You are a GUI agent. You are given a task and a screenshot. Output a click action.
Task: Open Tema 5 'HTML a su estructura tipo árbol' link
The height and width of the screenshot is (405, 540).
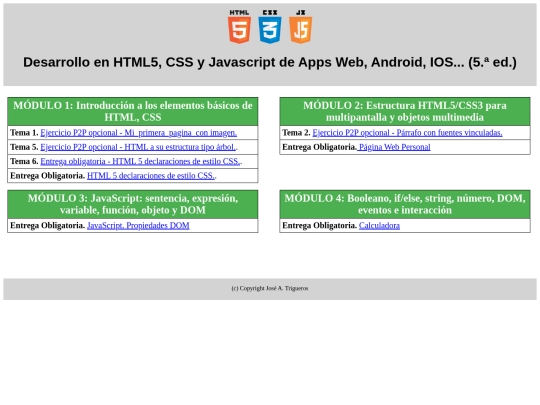pos(138,147)
